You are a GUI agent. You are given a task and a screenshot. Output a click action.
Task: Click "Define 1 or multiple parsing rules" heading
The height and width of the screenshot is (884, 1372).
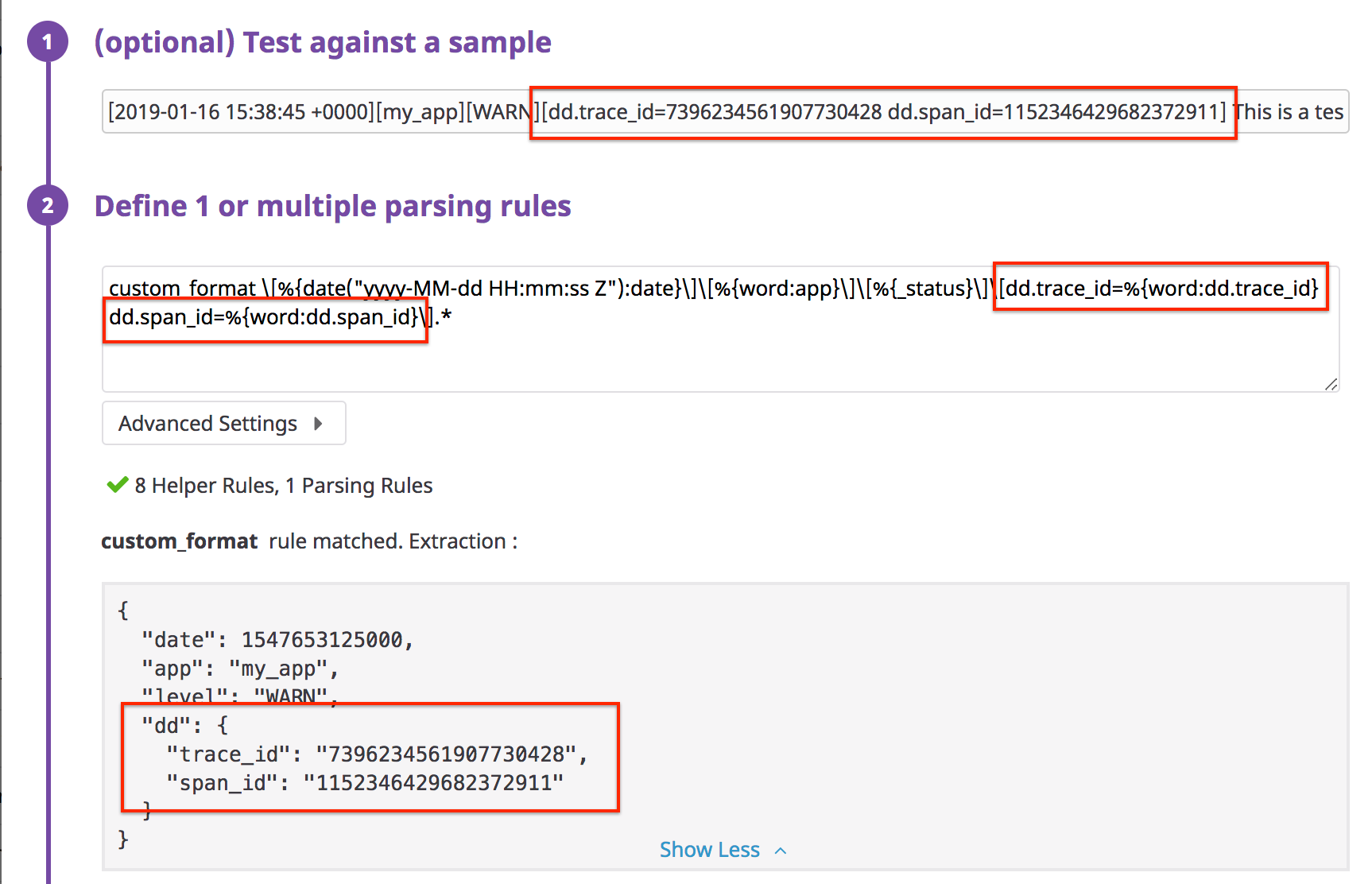coord(332,206)
